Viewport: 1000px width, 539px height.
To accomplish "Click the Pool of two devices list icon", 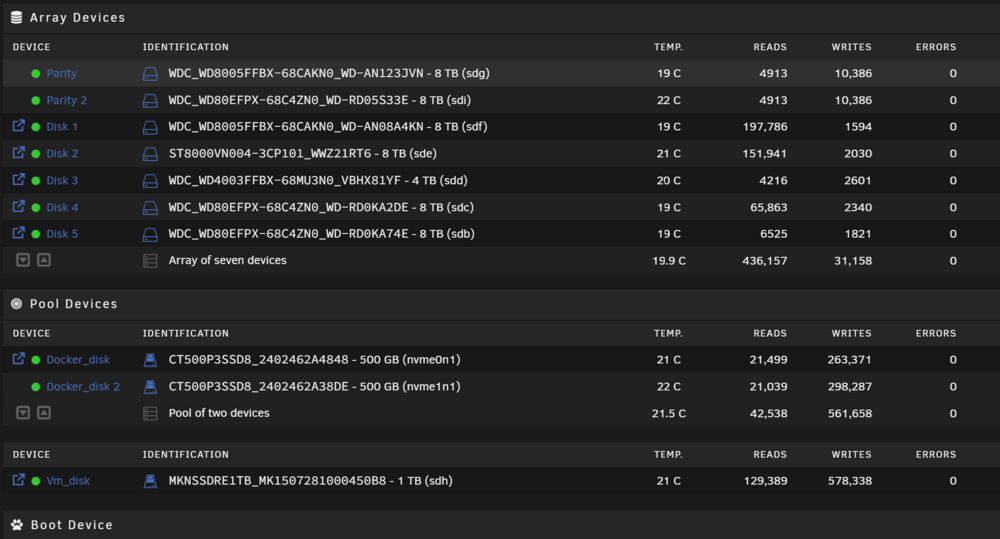I will [150, 413].
